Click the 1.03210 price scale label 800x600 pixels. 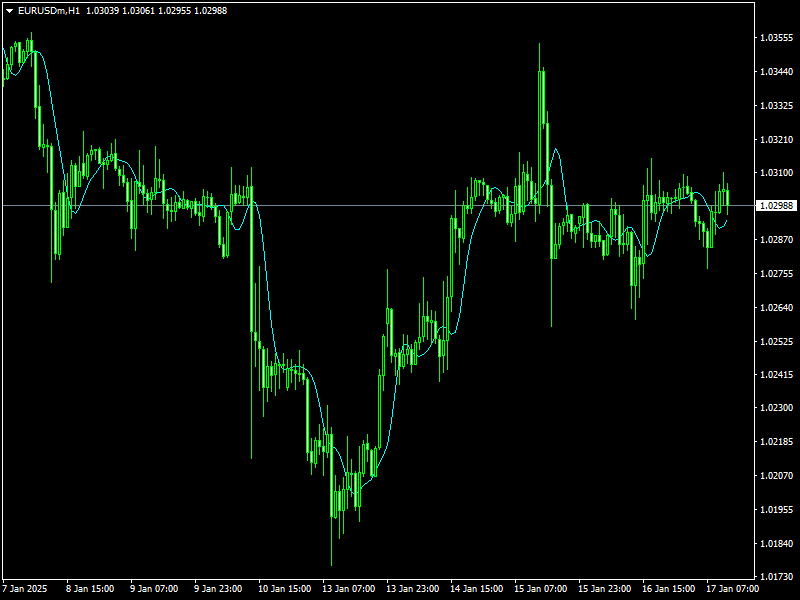pos(777,139)
